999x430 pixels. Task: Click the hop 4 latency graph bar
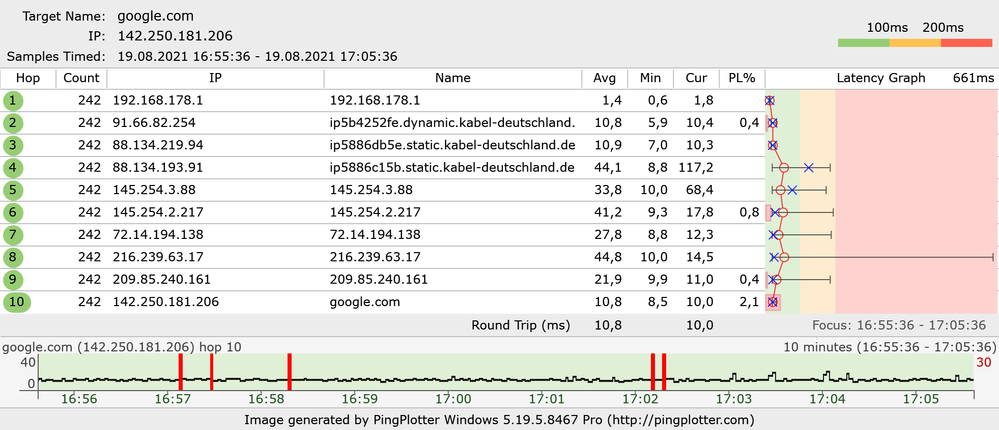(801, 168)
